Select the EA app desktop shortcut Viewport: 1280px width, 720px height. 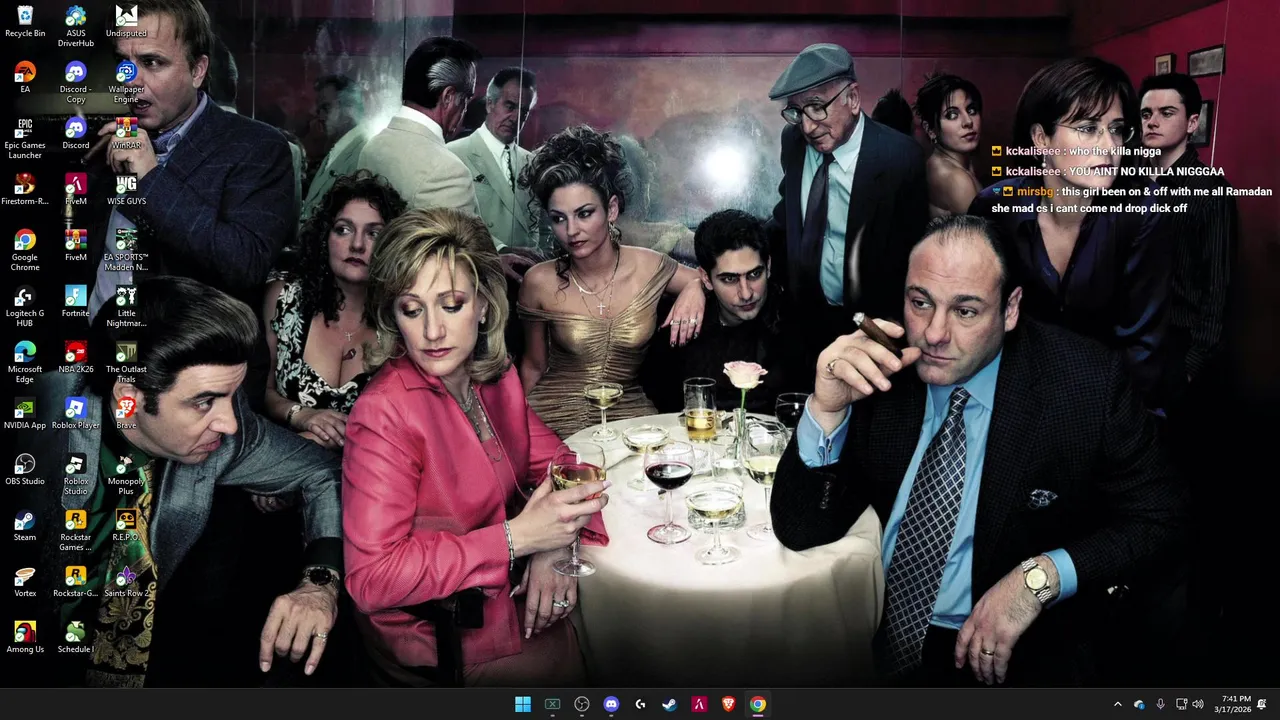coord(25,77)
